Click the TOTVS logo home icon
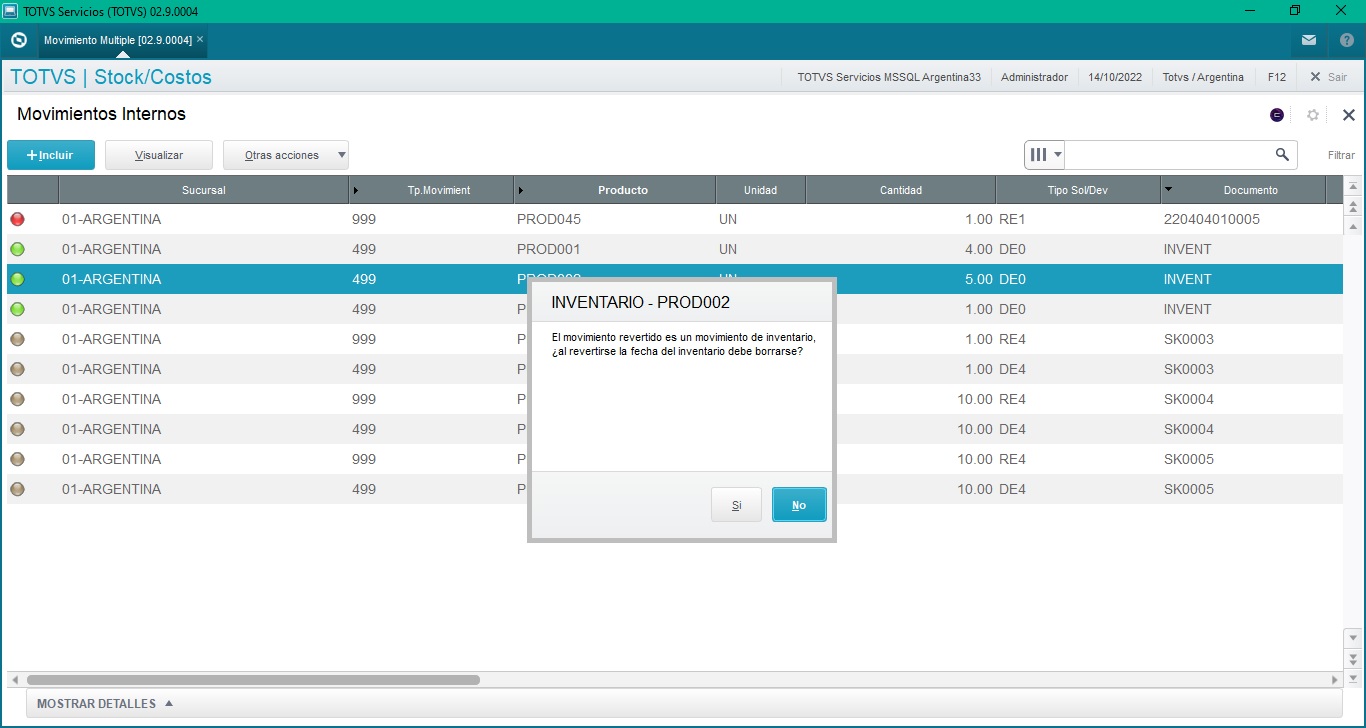 tap(18, 40)
